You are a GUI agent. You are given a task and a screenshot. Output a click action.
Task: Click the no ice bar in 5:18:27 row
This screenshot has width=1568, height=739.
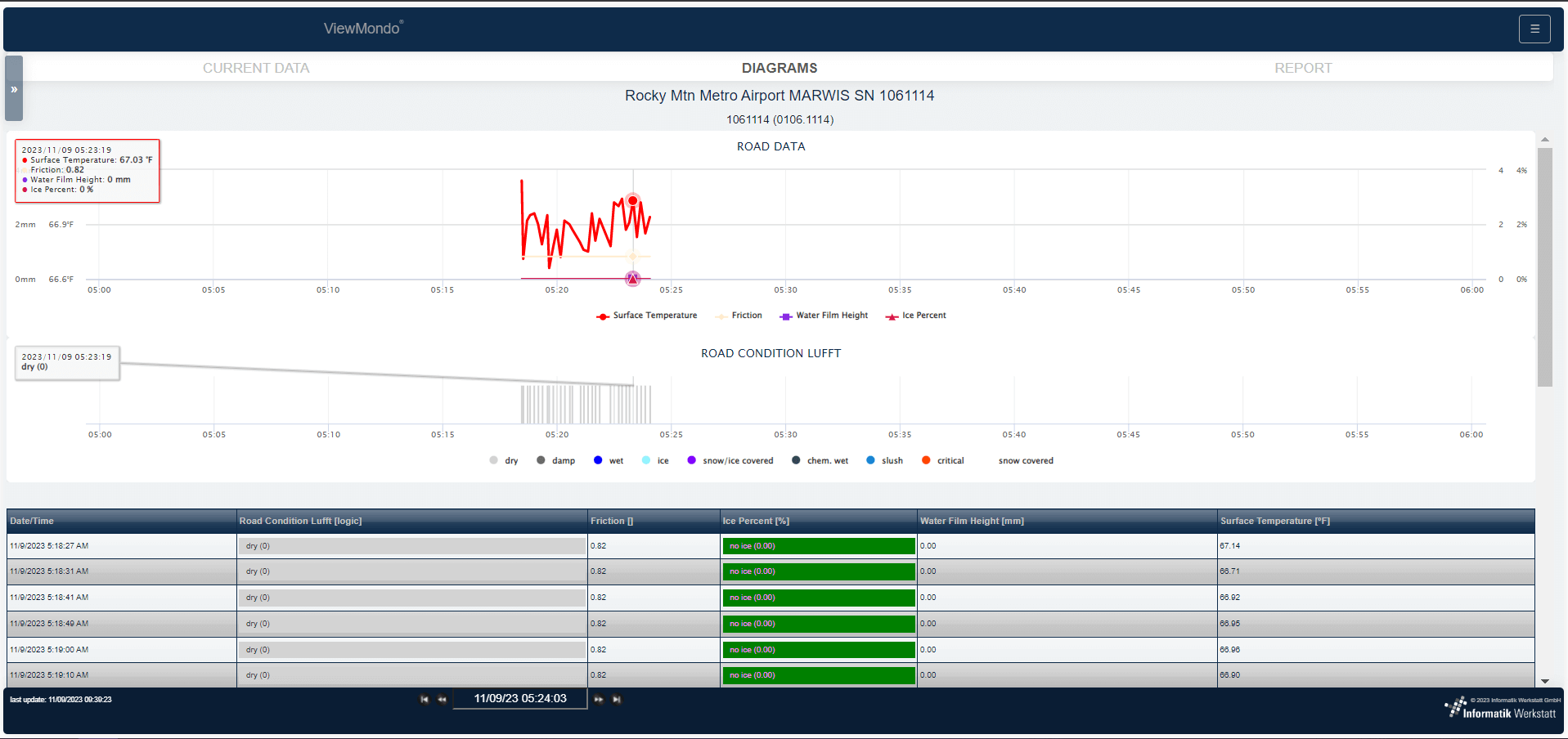coord(819,546)
